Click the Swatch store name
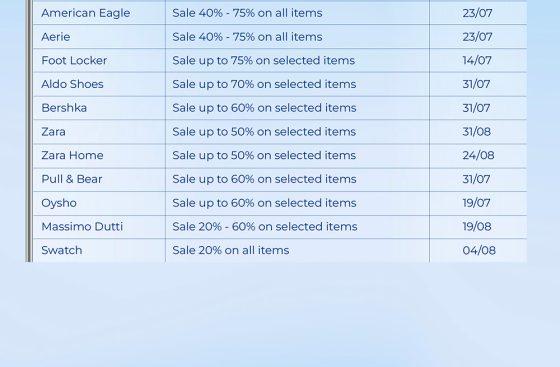 tap(61, 250)
